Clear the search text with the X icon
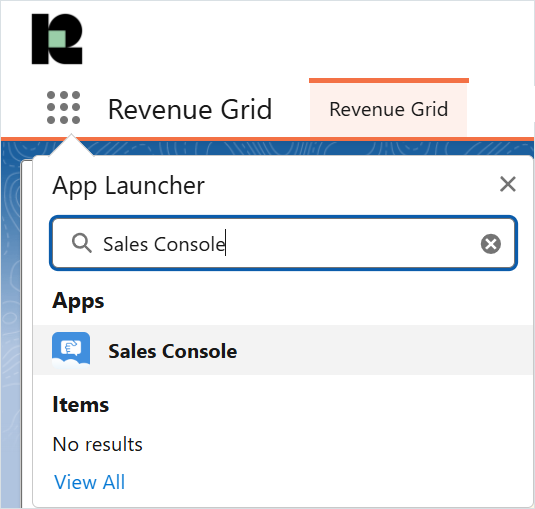 click(491, 244)
